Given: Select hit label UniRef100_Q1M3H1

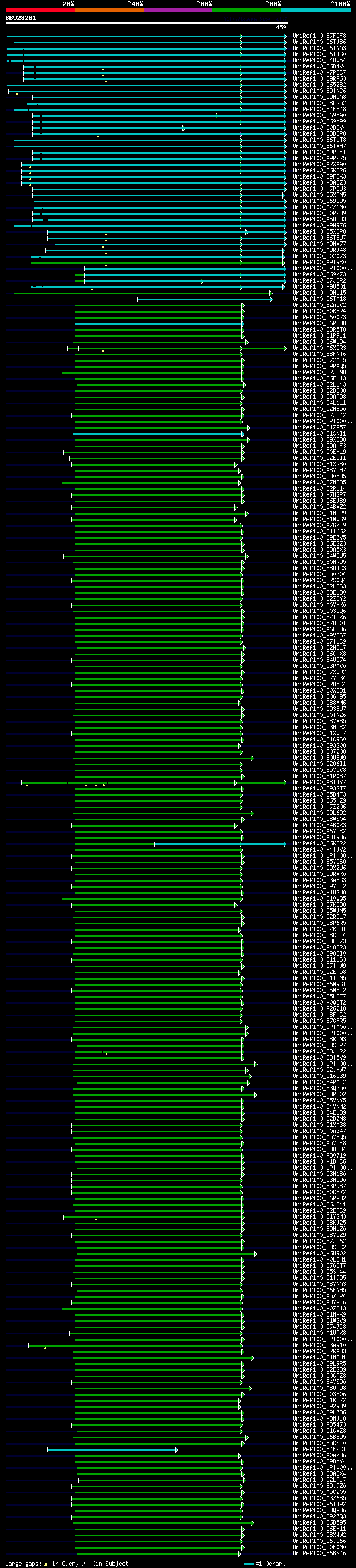Looking at the screenshot, I should pos(319,1357).
